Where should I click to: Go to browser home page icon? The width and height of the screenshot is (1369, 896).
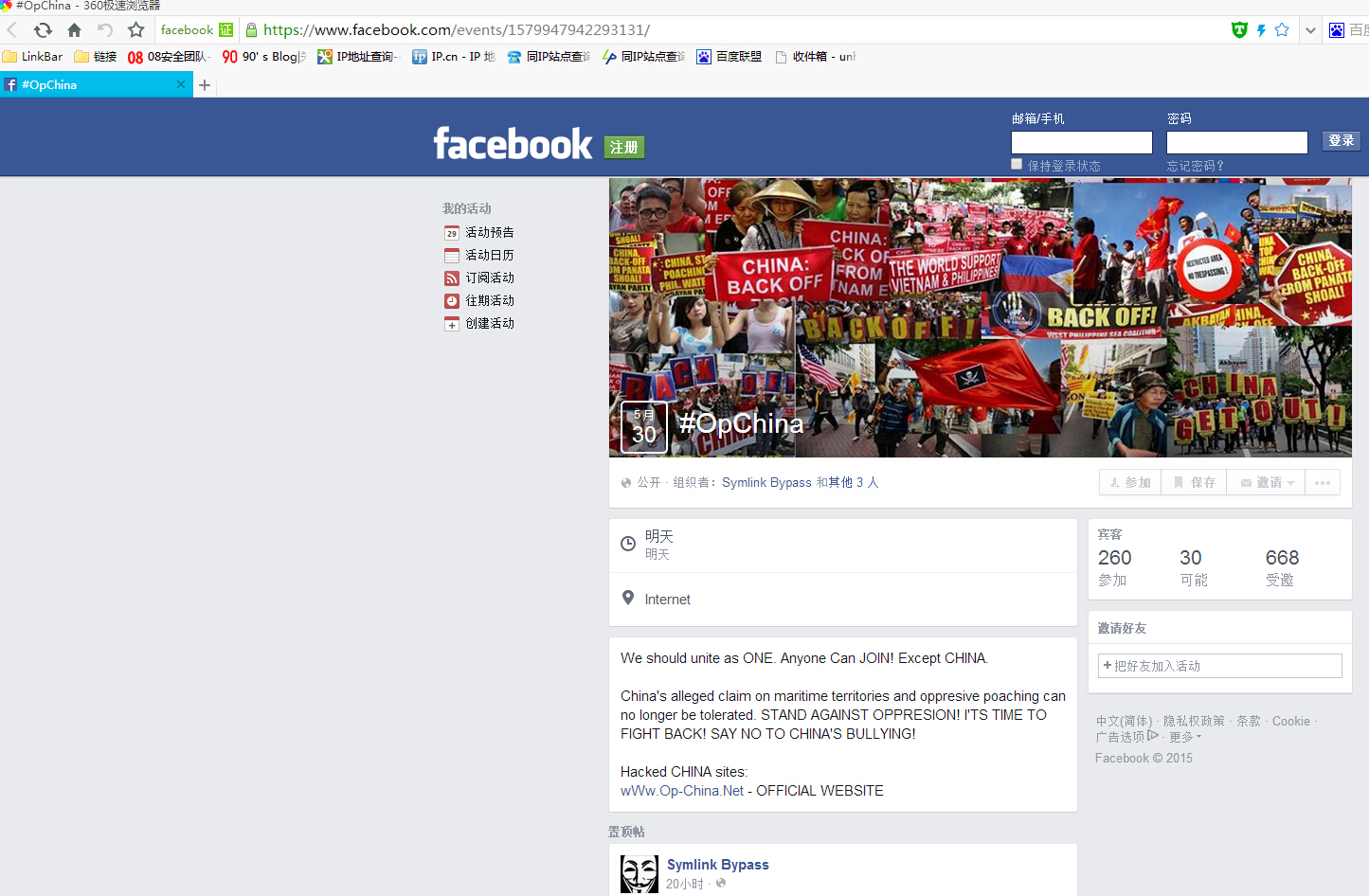point(74,30)
